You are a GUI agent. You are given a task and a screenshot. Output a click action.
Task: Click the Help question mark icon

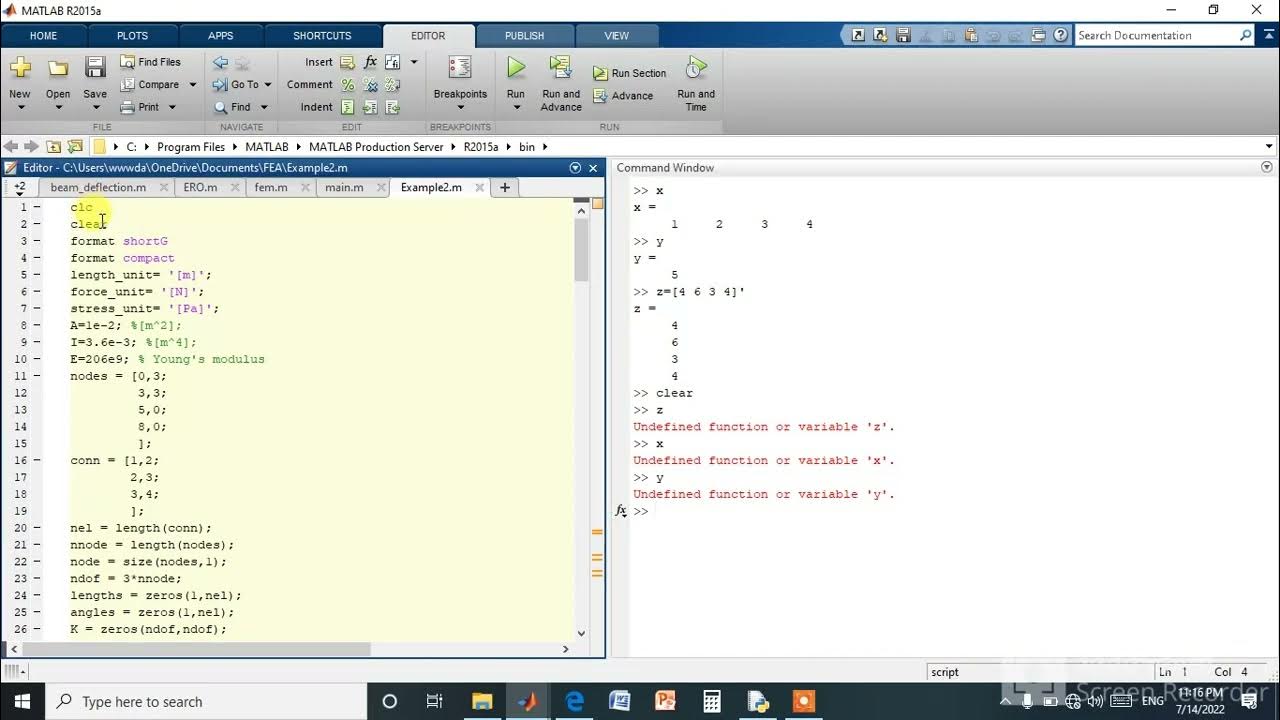[1060, 35]
